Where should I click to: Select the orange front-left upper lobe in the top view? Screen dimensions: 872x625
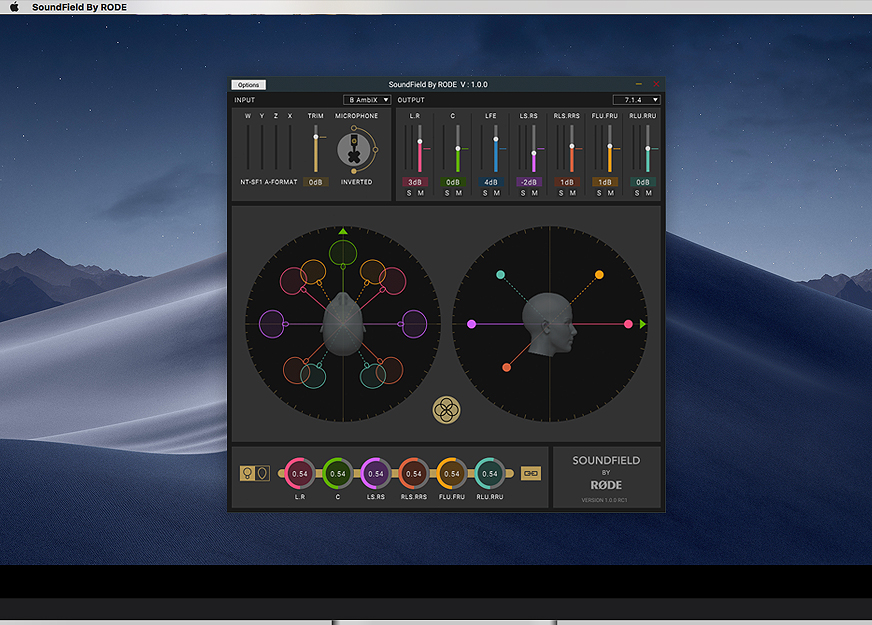coord(313,272)
